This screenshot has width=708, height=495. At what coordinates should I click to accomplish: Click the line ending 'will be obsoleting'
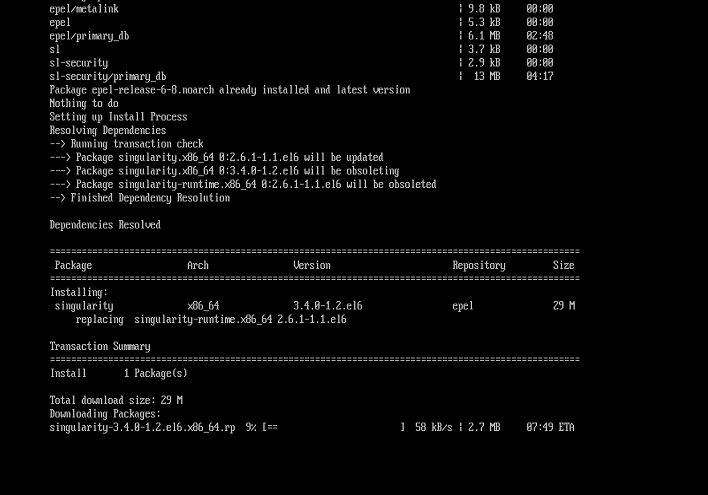tap(224, 171)
